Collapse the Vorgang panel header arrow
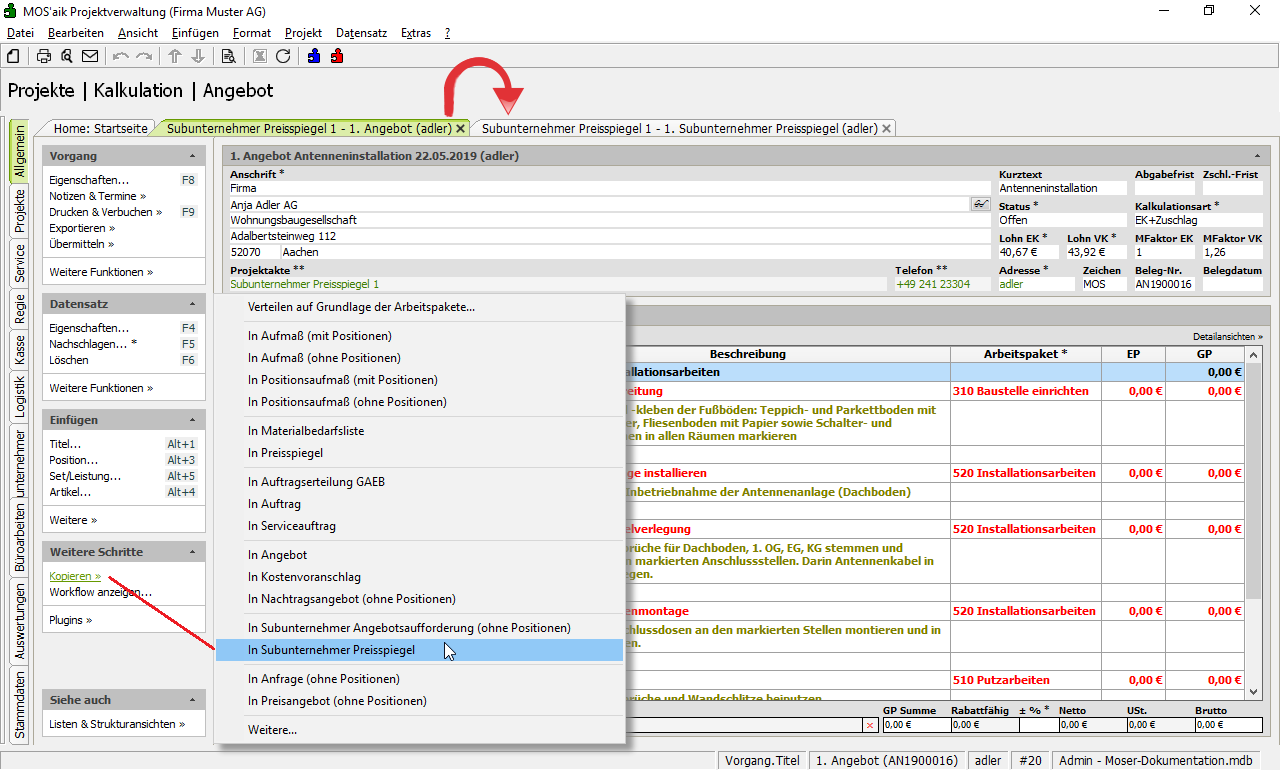 [x=192, y=157]
